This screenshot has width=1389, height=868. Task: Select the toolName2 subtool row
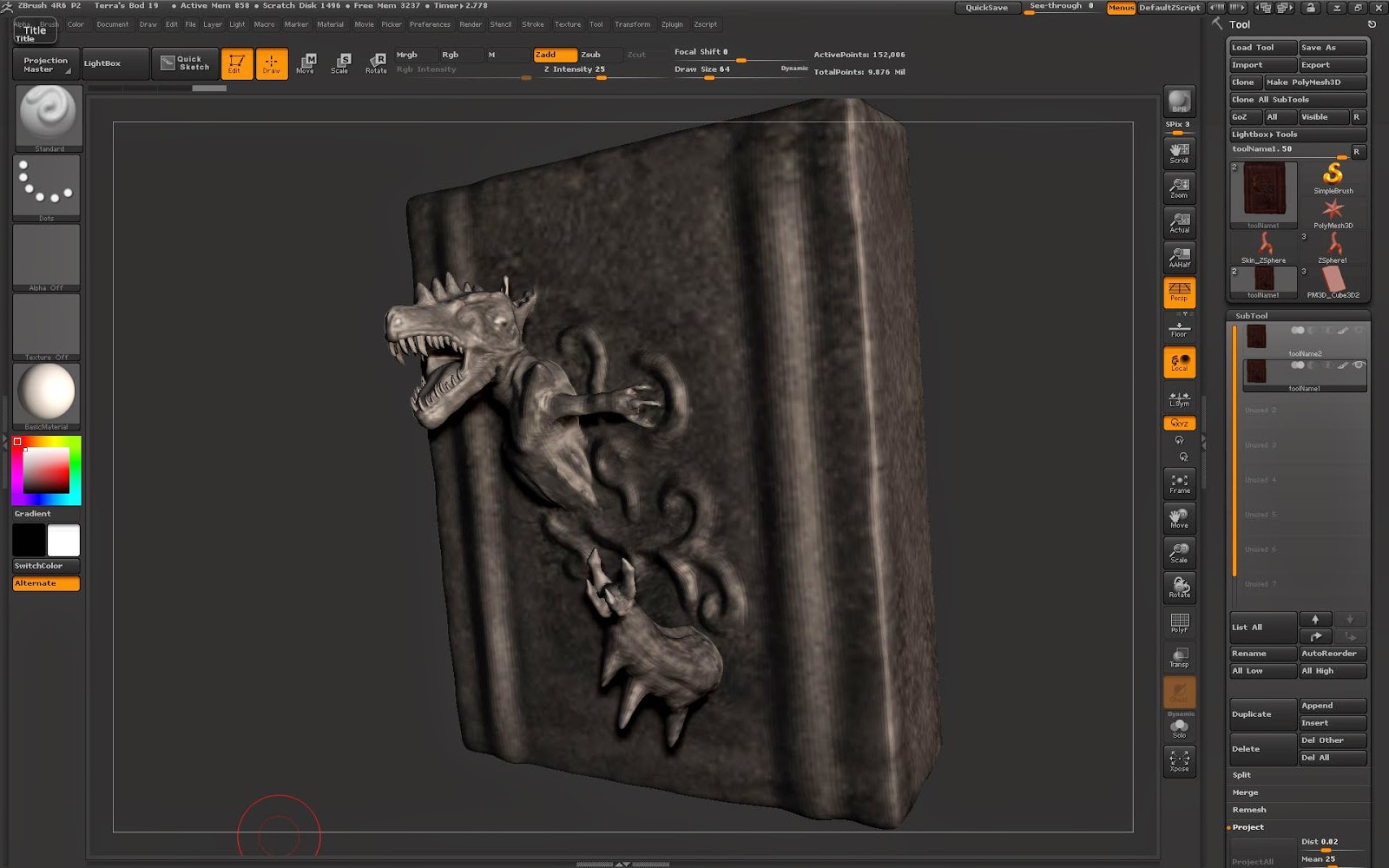pos(1304,340)
